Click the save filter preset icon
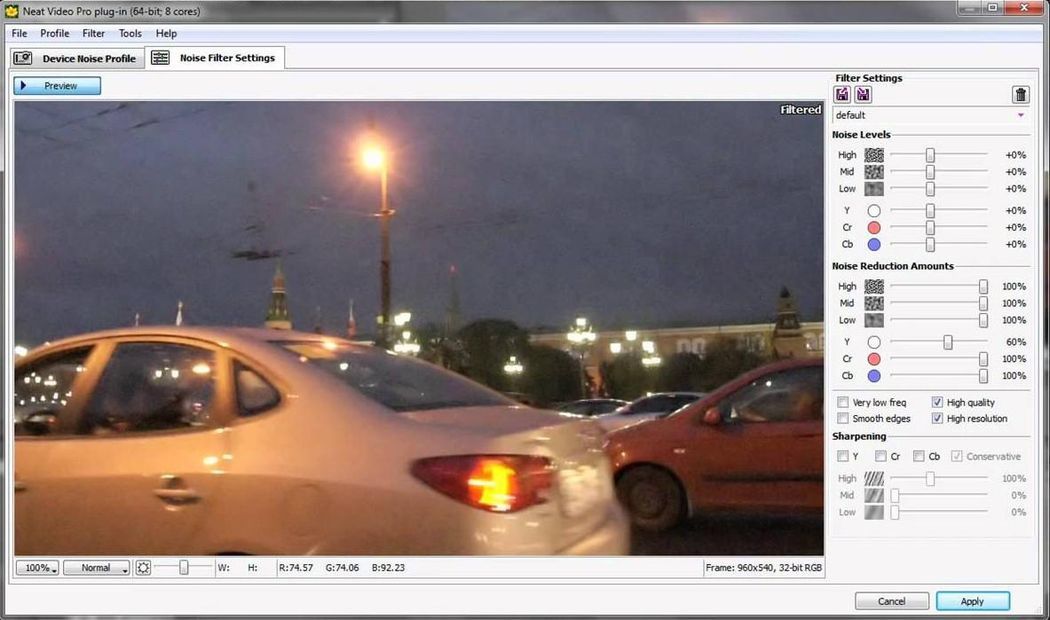1050x620 pixels. coord(863,94)
